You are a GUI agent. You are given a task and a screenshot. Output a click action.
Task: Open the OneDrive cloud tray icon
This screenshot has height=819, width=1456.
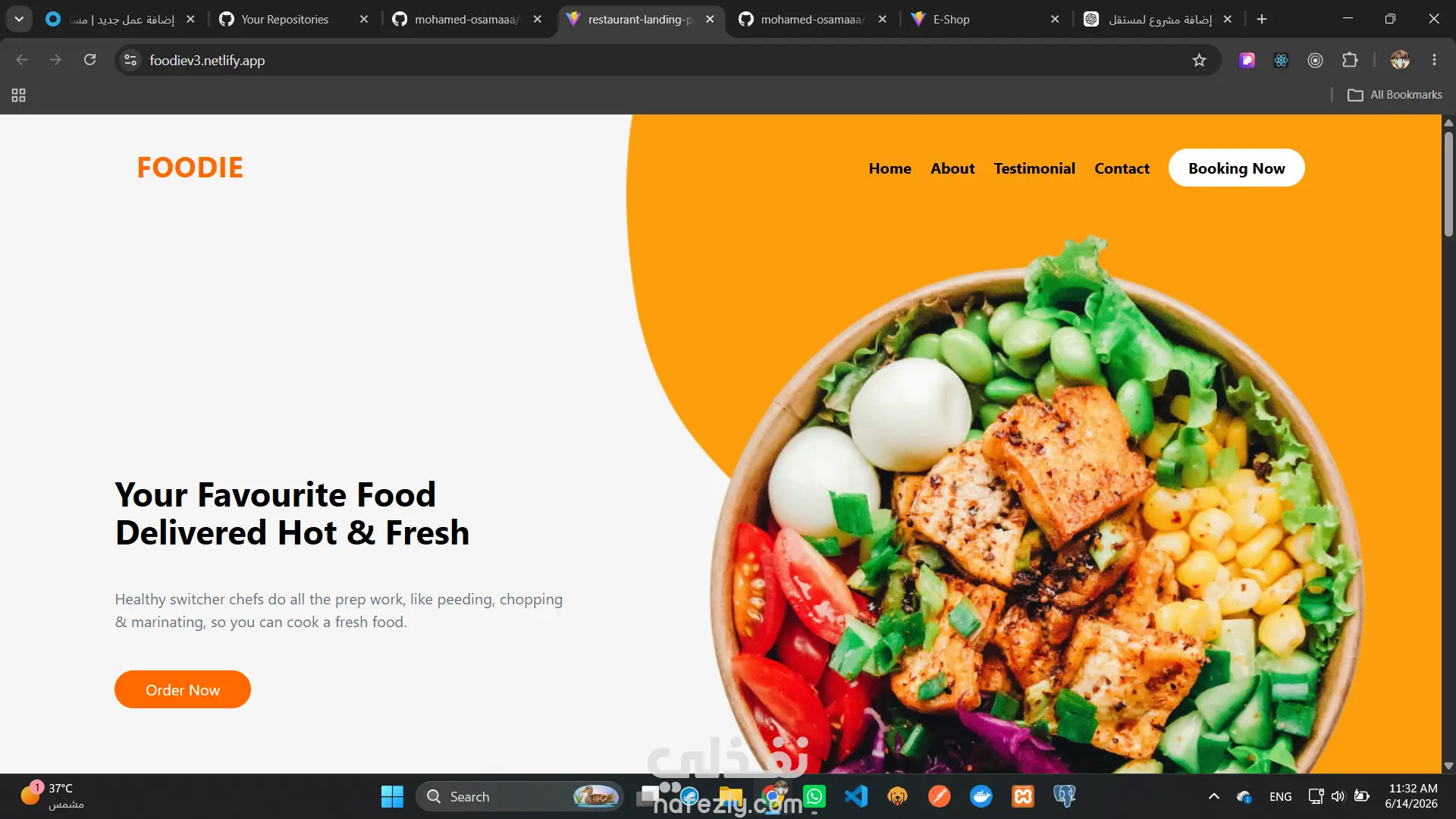click(x=1244, y=796)
